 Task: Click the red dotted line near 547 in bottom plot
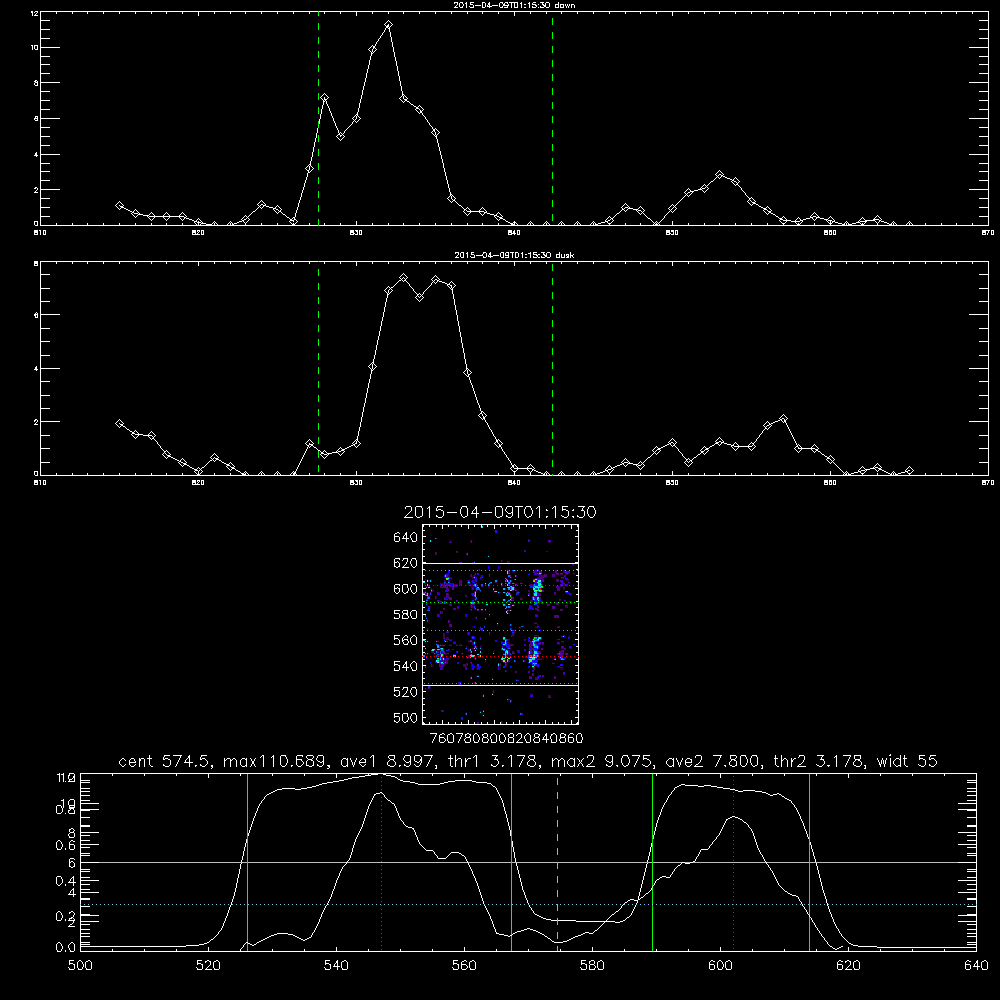coord(381,861)
